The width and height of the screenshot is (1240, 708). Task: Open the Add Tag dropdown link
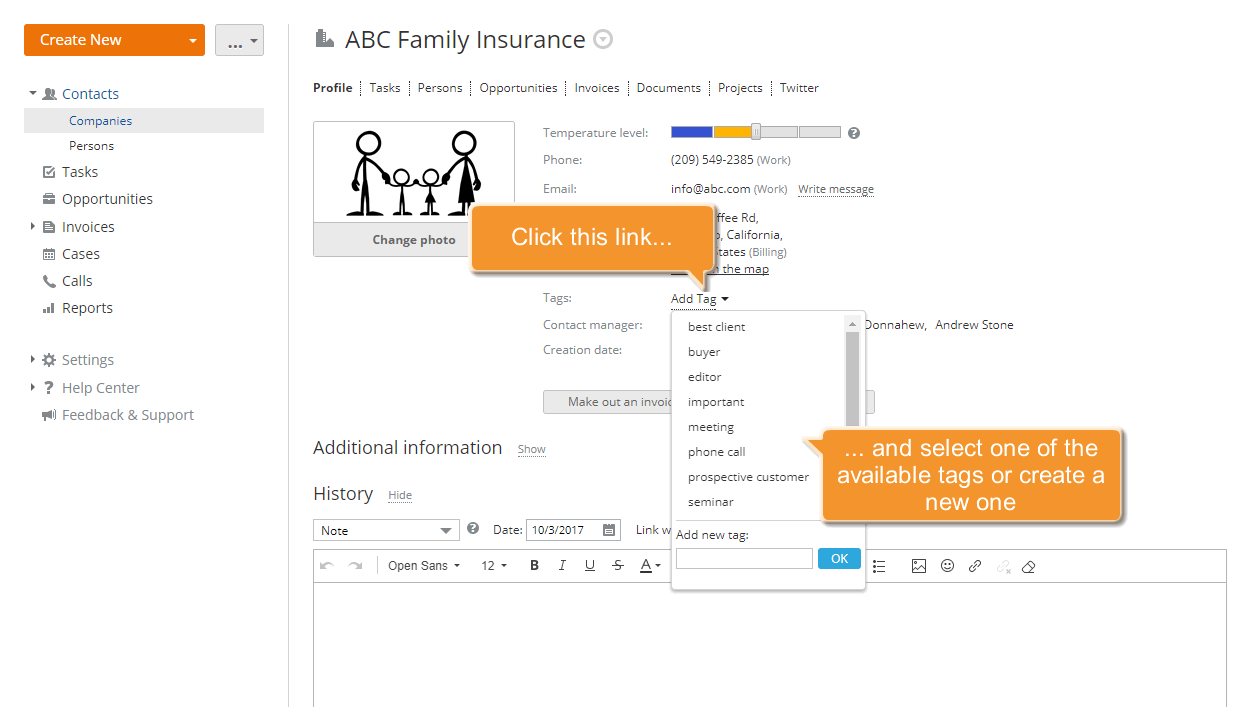click(x=698, y=299)
